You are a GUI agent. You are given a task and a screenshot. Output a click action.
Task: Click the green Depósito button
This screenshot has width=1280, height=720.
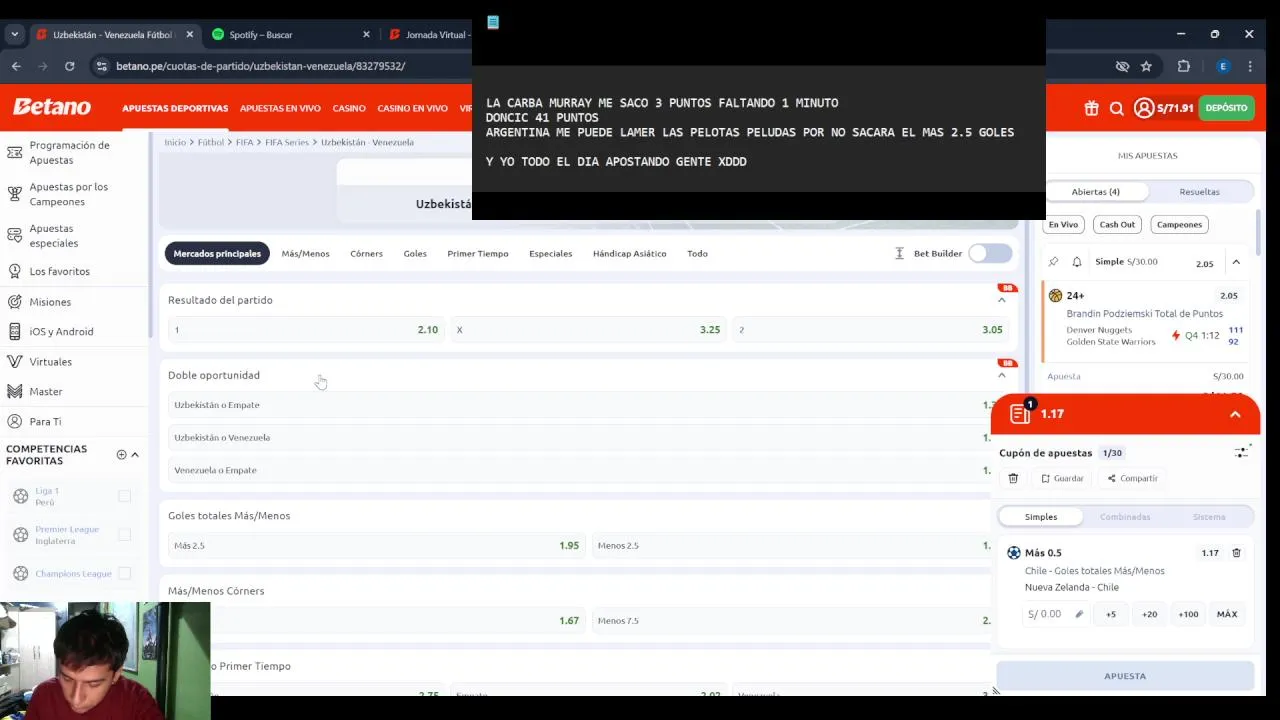pos(1226,108)
